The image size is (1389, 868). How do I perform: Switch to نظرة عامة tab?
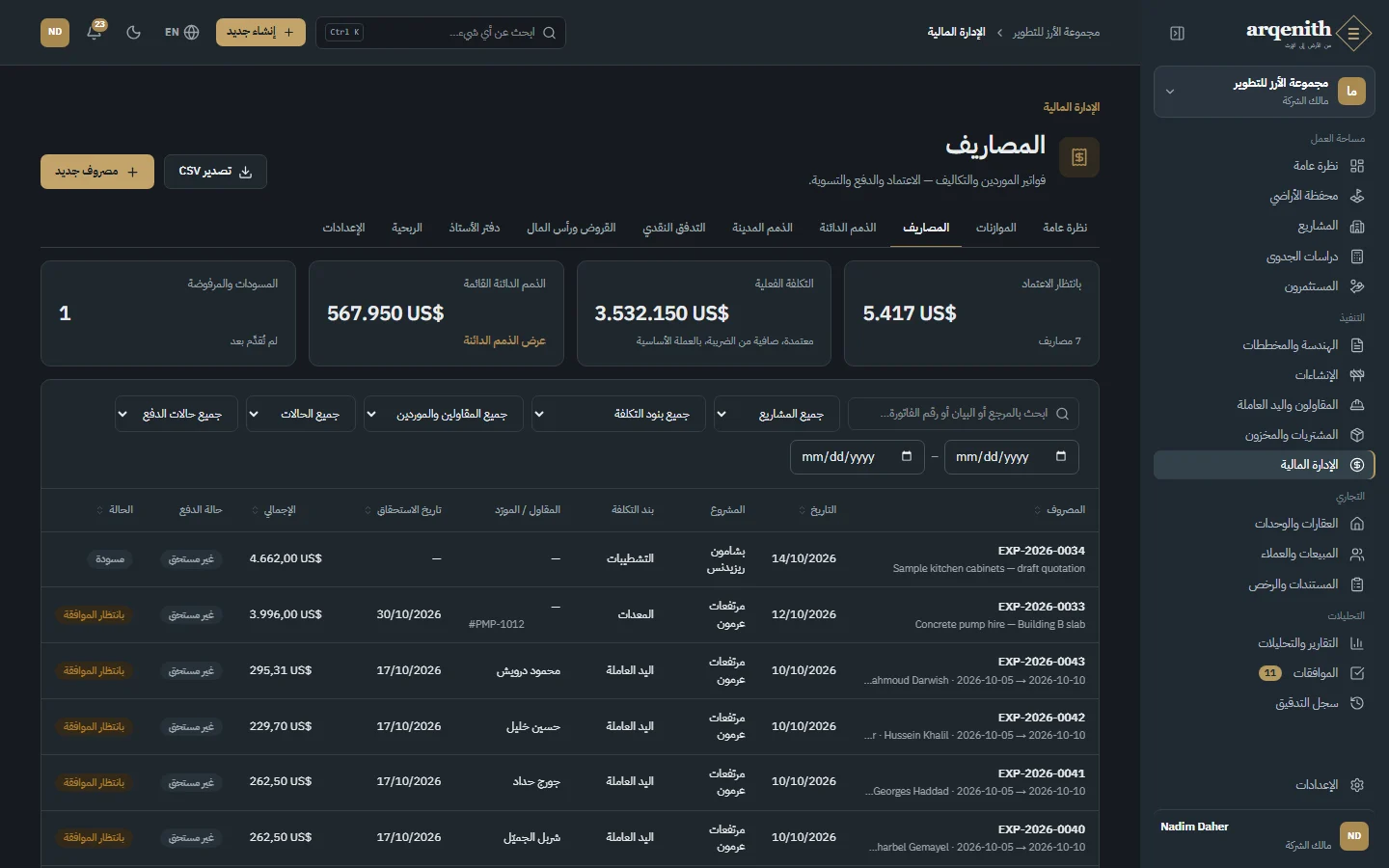pos(1065,228)
